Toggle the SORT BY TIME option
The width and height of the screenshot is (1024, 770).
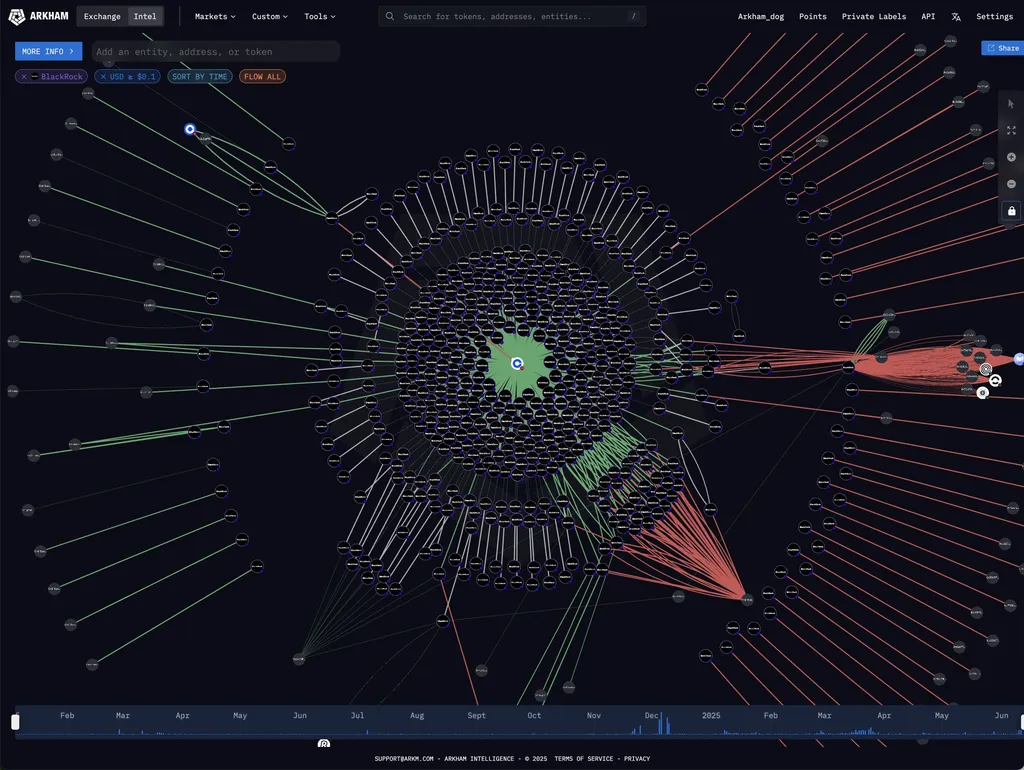(200, 76)
